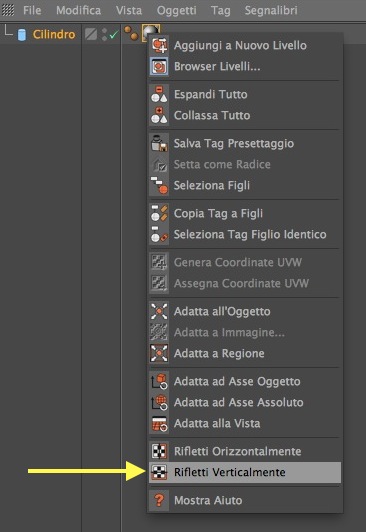Click Cilindro layer color square

91,34
